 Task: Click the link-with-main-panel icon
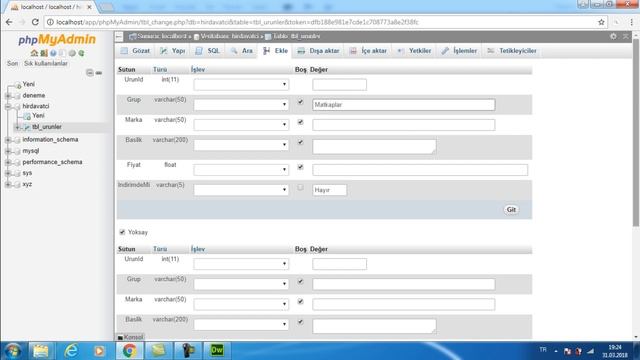(99, 73)
